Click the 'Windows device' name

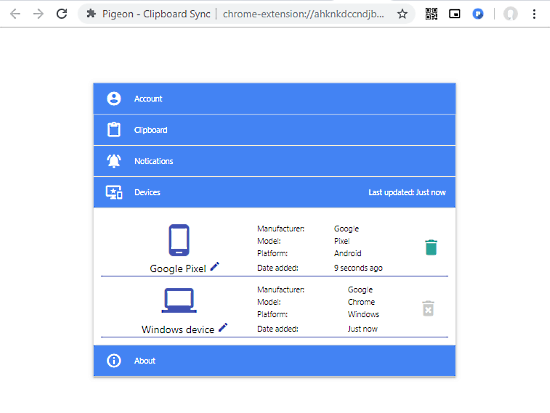(x=178, y=329)
